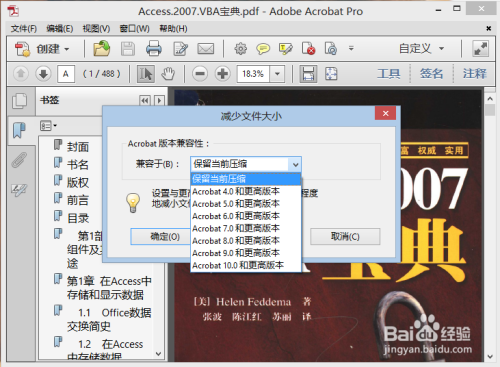Screen dimensions: 500x367
Task: Select the Hand pan tool
Action: pos(168,74)
